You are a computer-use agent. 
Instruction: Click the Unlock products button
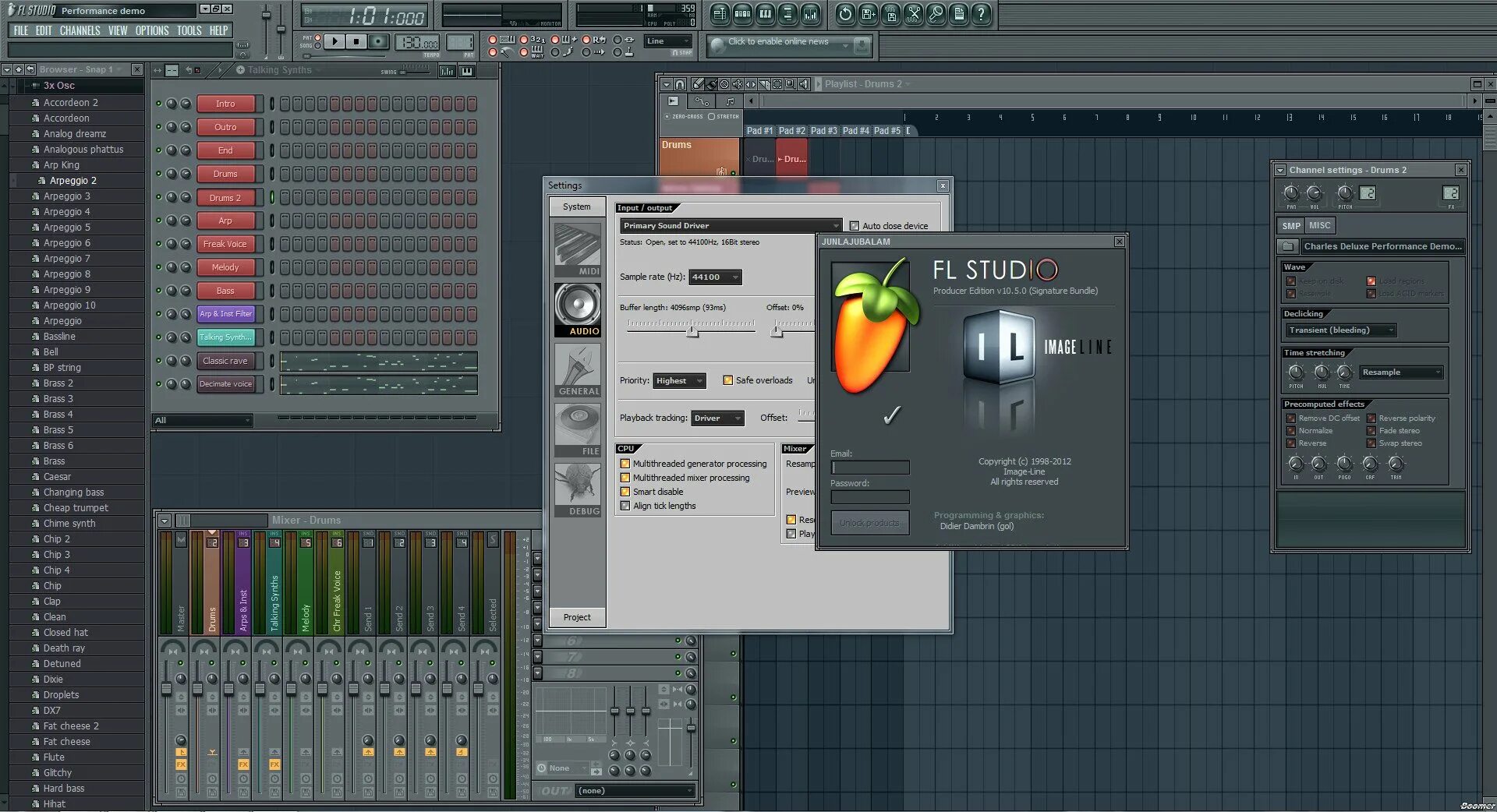(x=869, y=523)
